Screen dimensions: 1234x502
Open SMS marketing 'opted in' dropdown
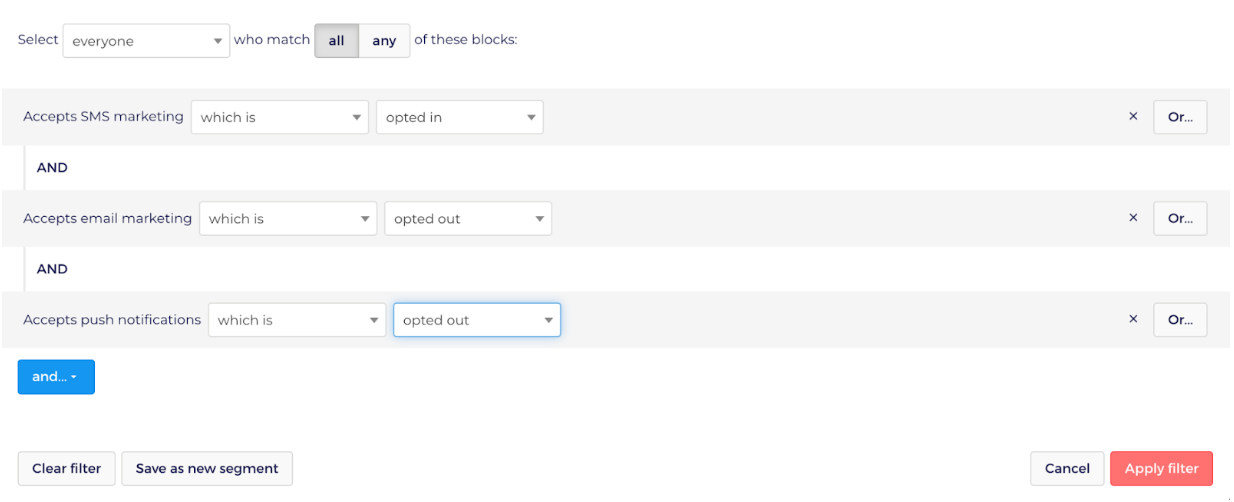(x=460, y=117)
